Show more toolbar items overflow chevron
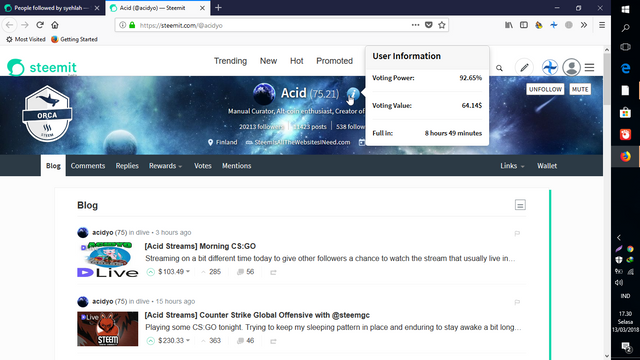Screen dimensions: 640x360 click(584, 25)
